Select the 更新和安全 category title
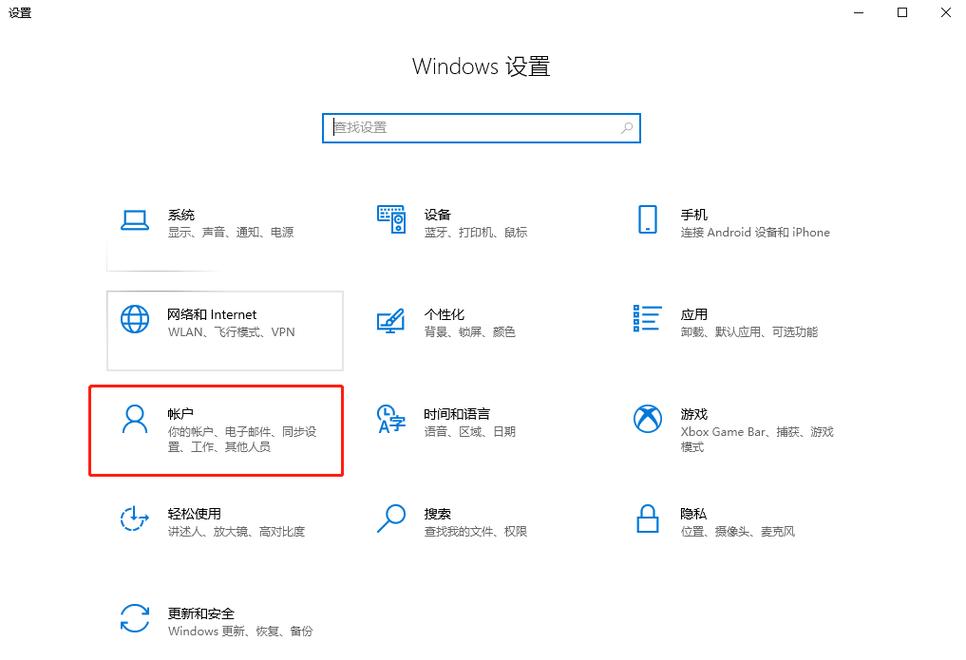Screen dimensions: 966x660 tap(201, 613)
